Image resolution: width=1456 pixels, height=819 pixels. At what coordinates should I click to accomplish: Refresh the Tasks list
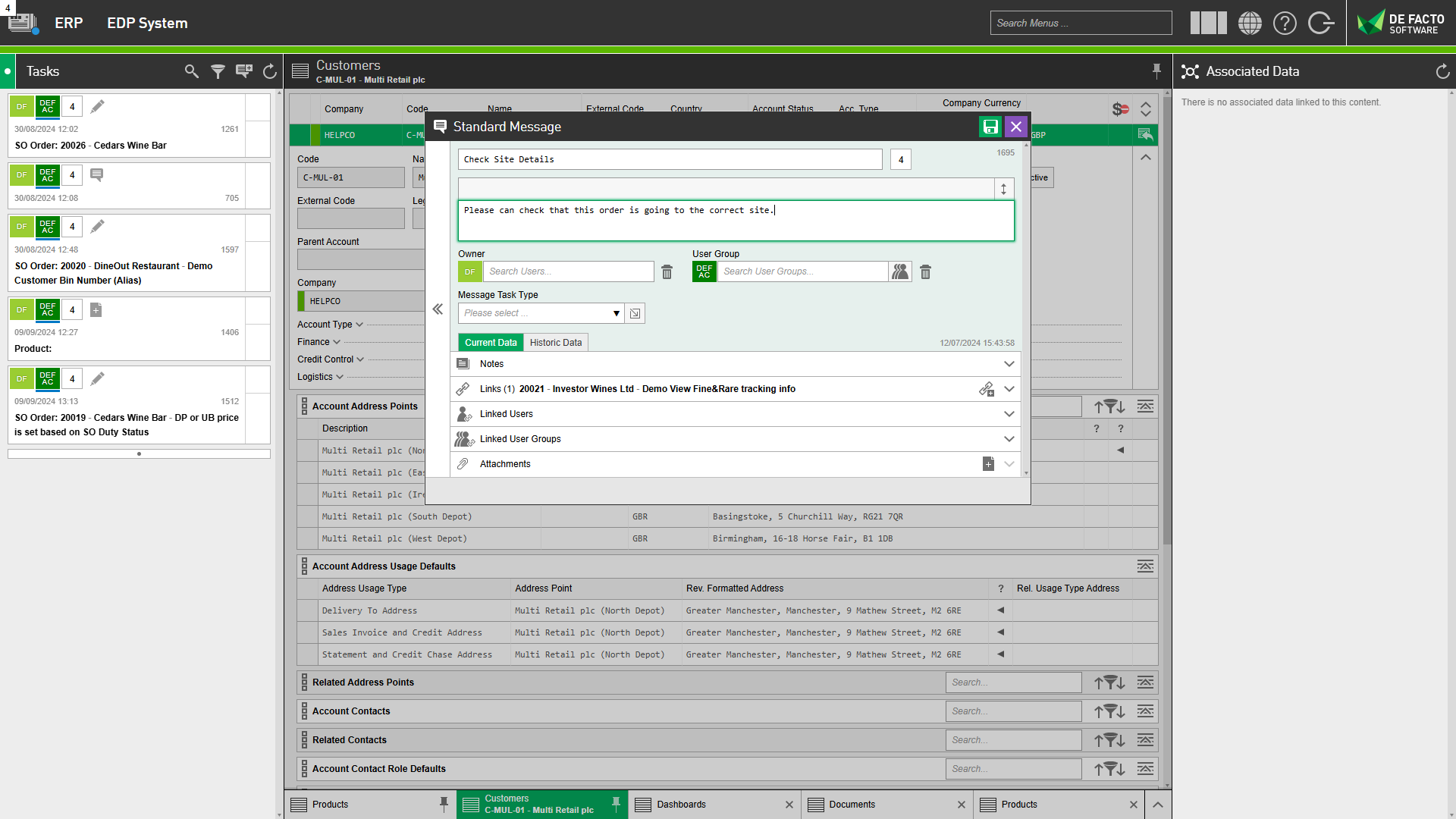[x=270, y=71]
